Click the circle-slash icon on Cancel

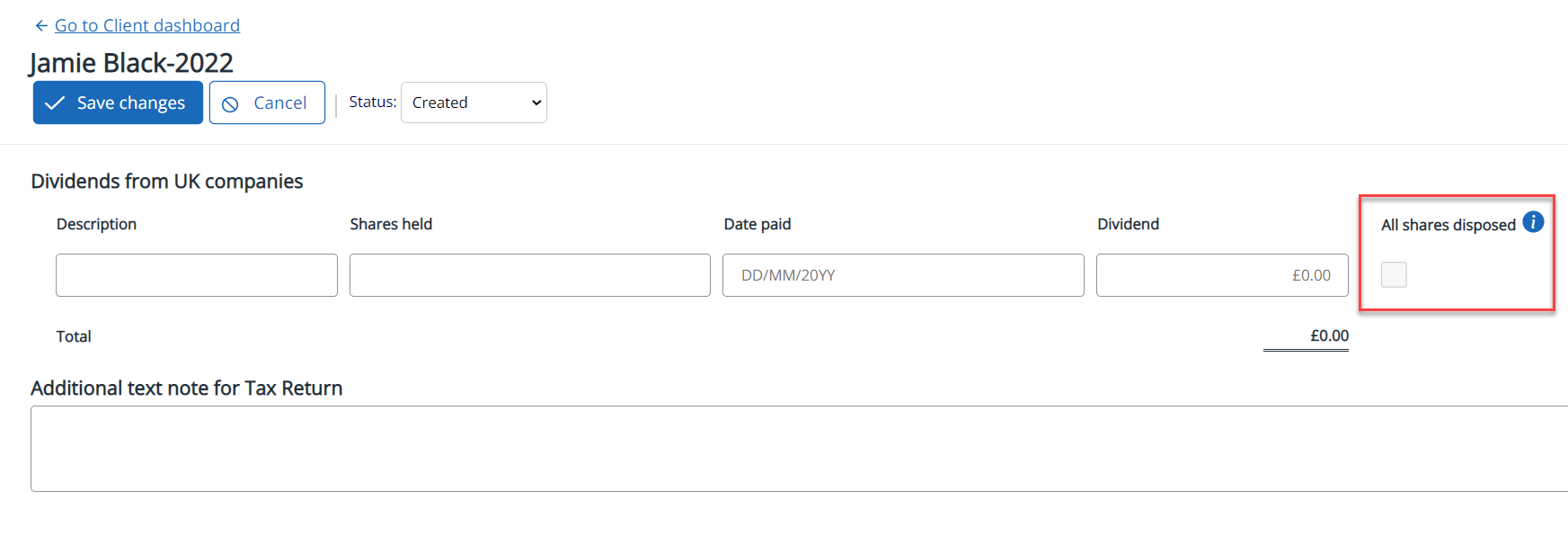click(230, 104)
